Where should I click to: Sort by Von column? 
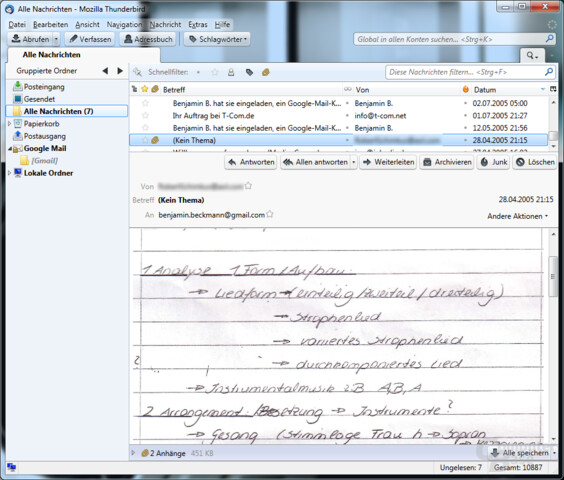(x=406, y=90)
